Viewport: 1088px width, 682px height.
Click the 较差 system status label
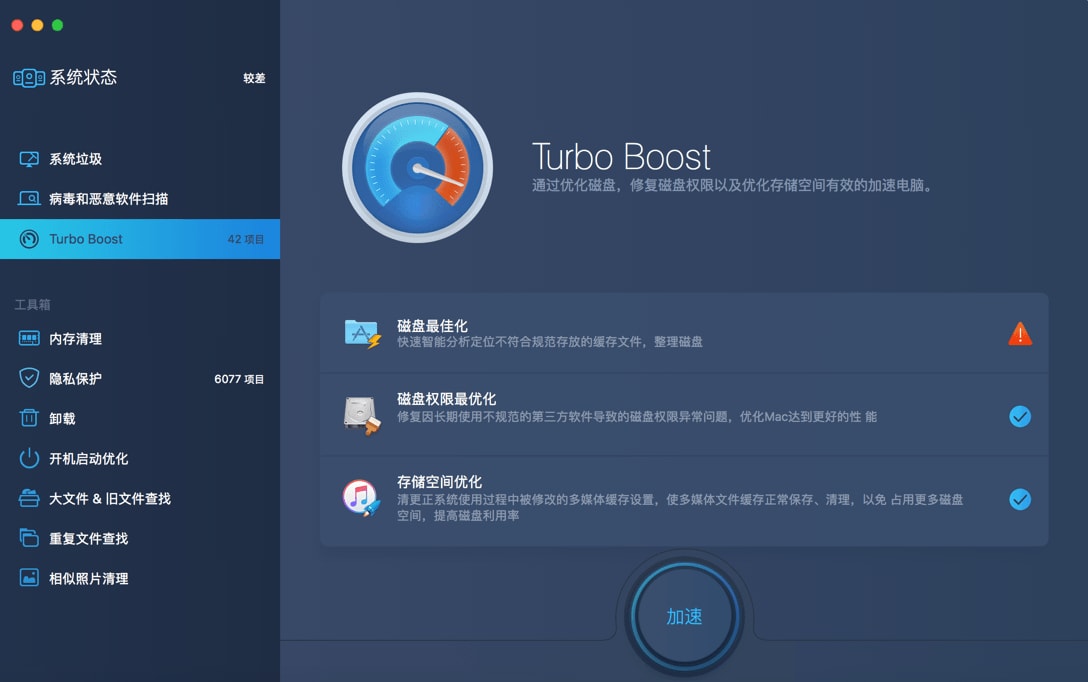coord(254,78)
